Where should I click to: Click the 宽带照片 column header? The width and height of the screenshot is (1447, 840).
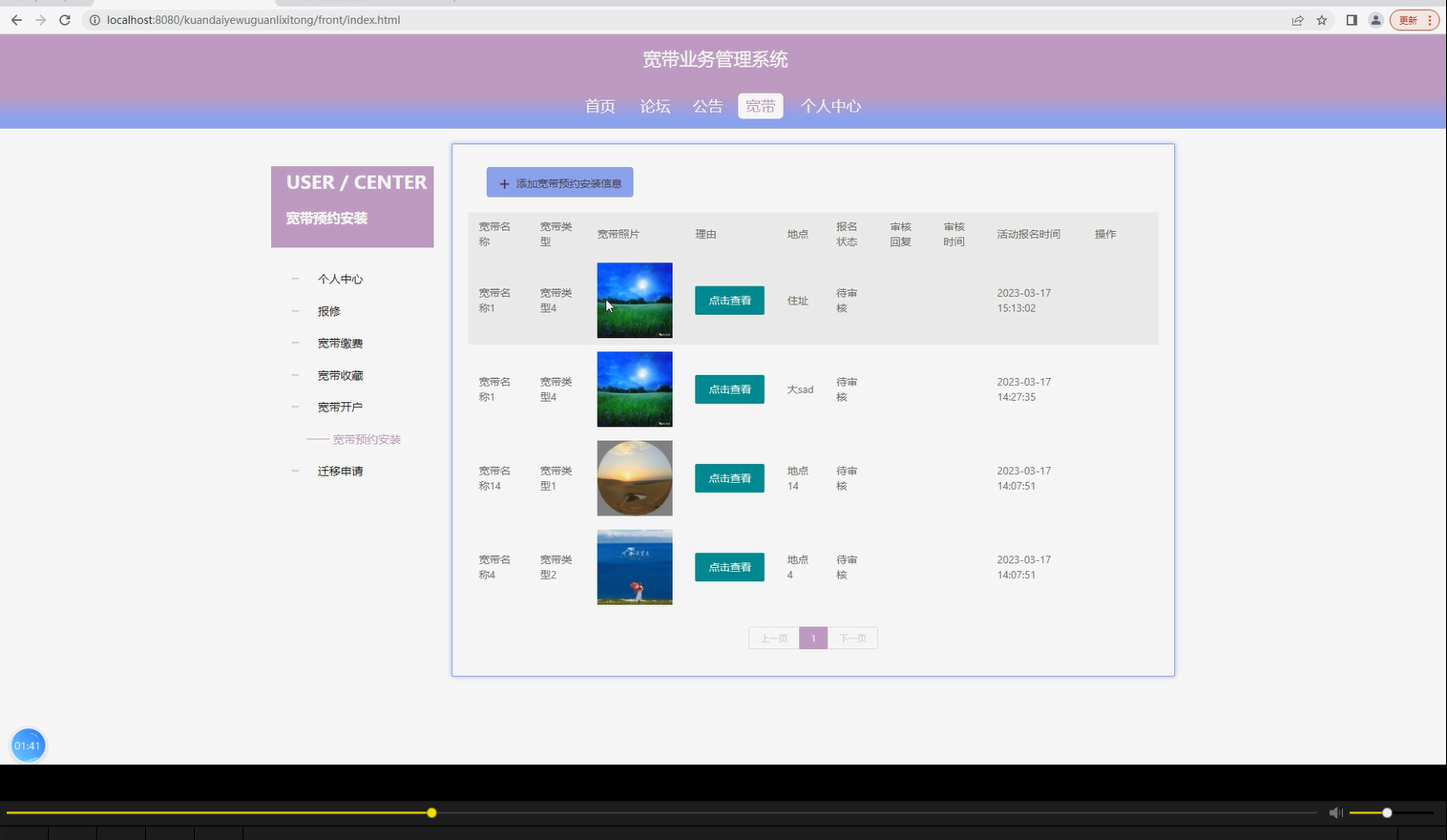click(618, 234)
